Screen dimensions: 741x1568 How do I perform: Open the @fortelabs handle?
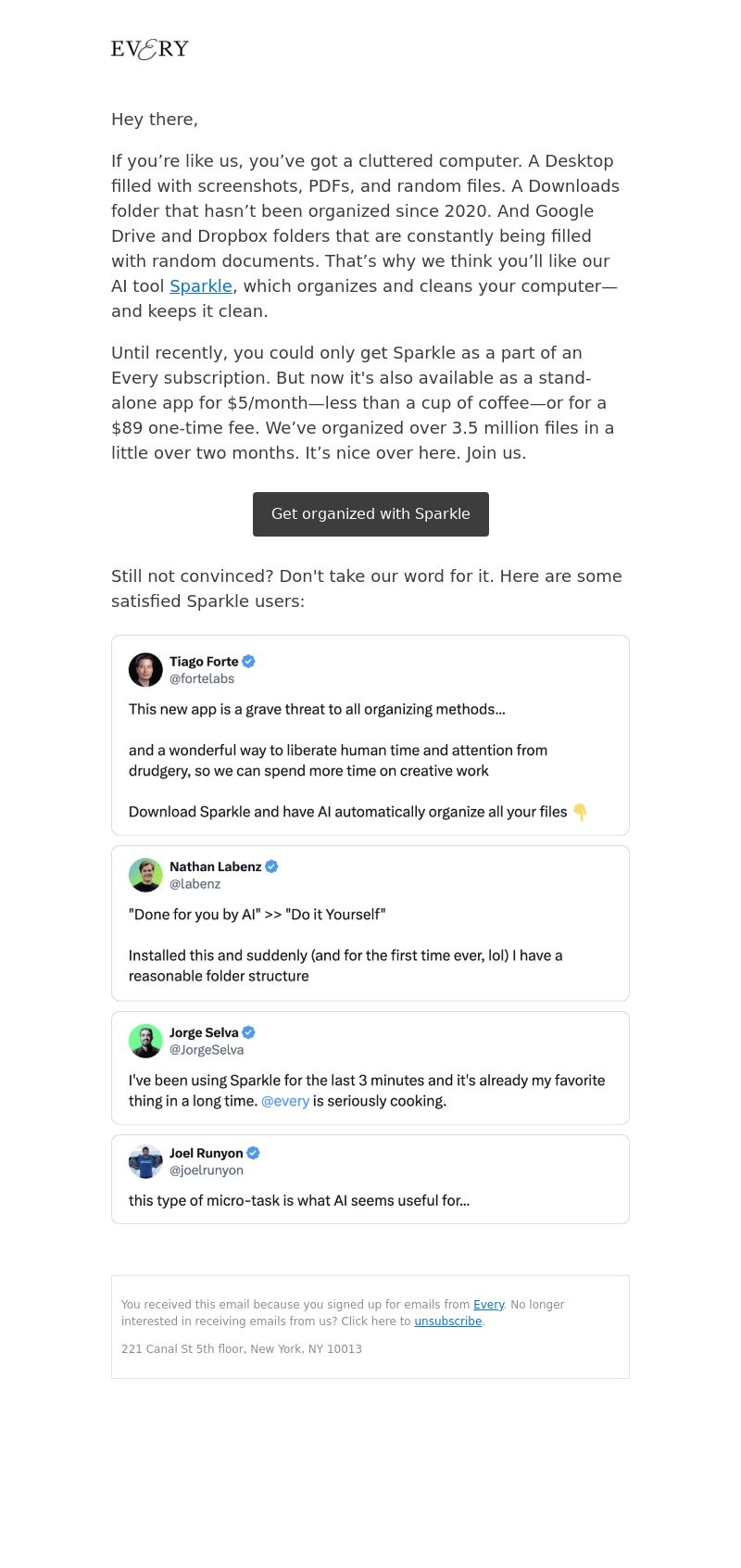click(x=201, y=679)
